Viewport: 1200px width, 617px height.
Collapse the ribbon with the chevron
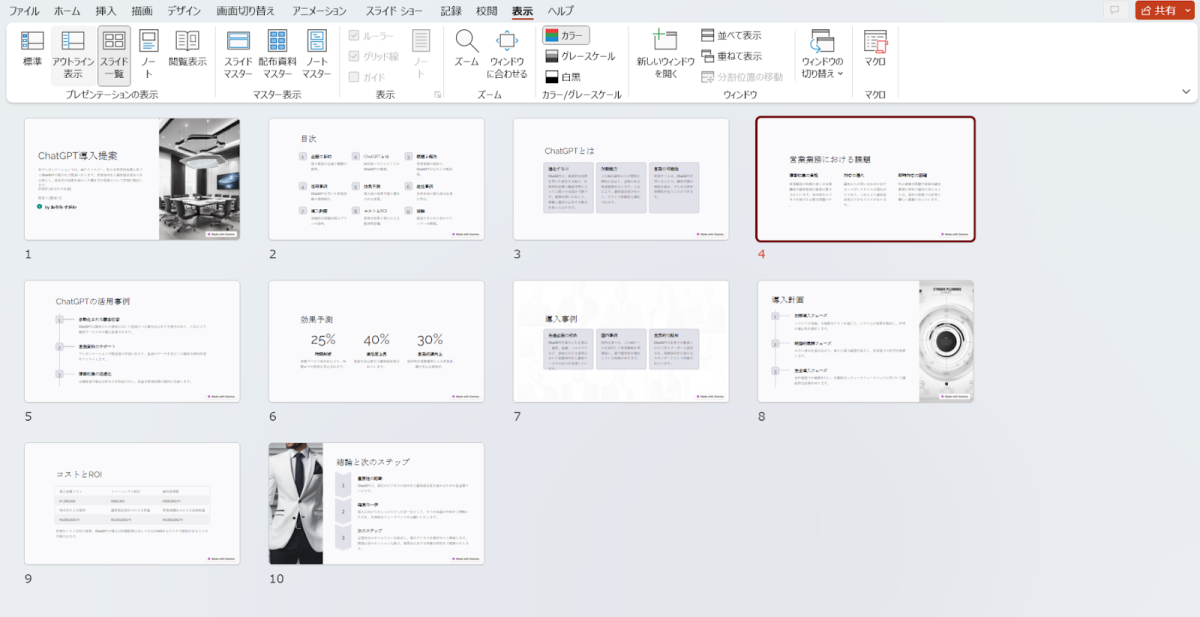[1186, 91]
